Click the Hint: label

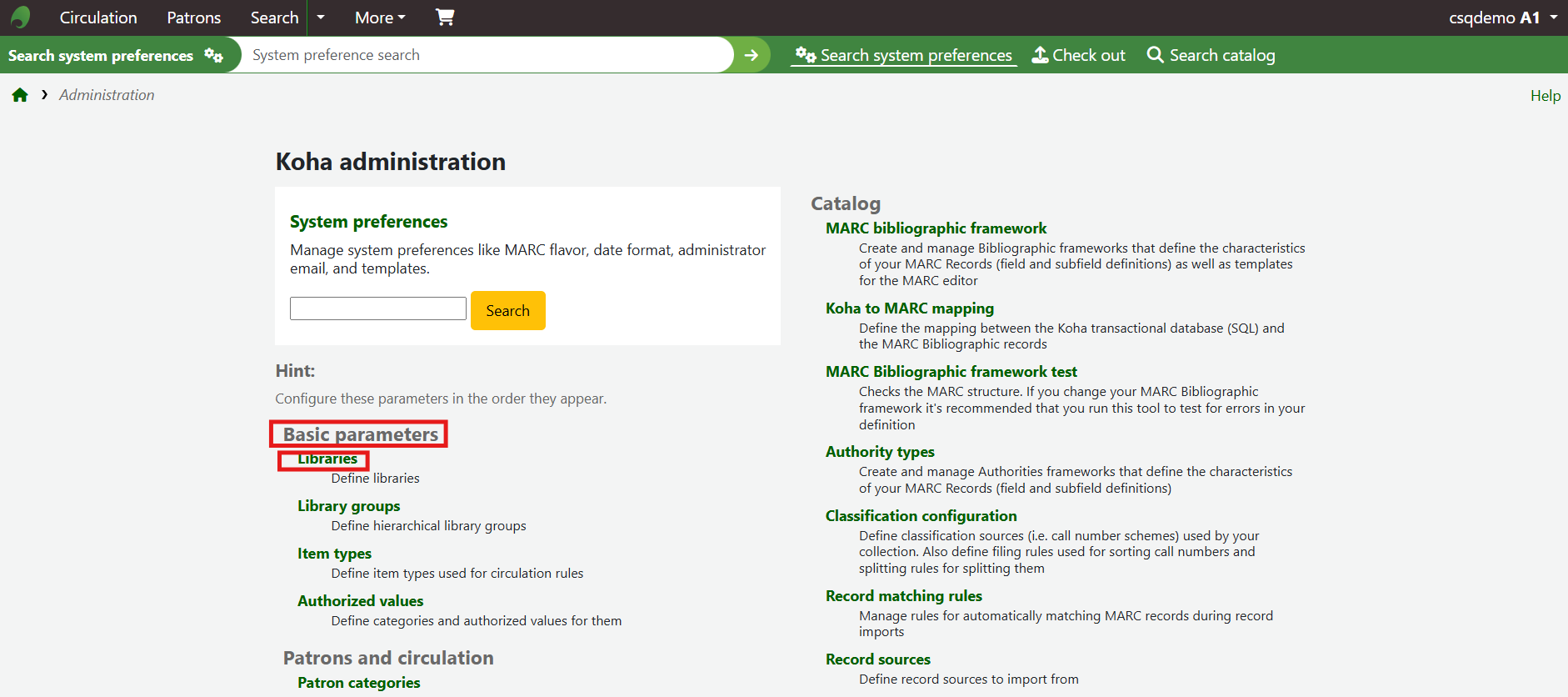[x=295, y=371]
